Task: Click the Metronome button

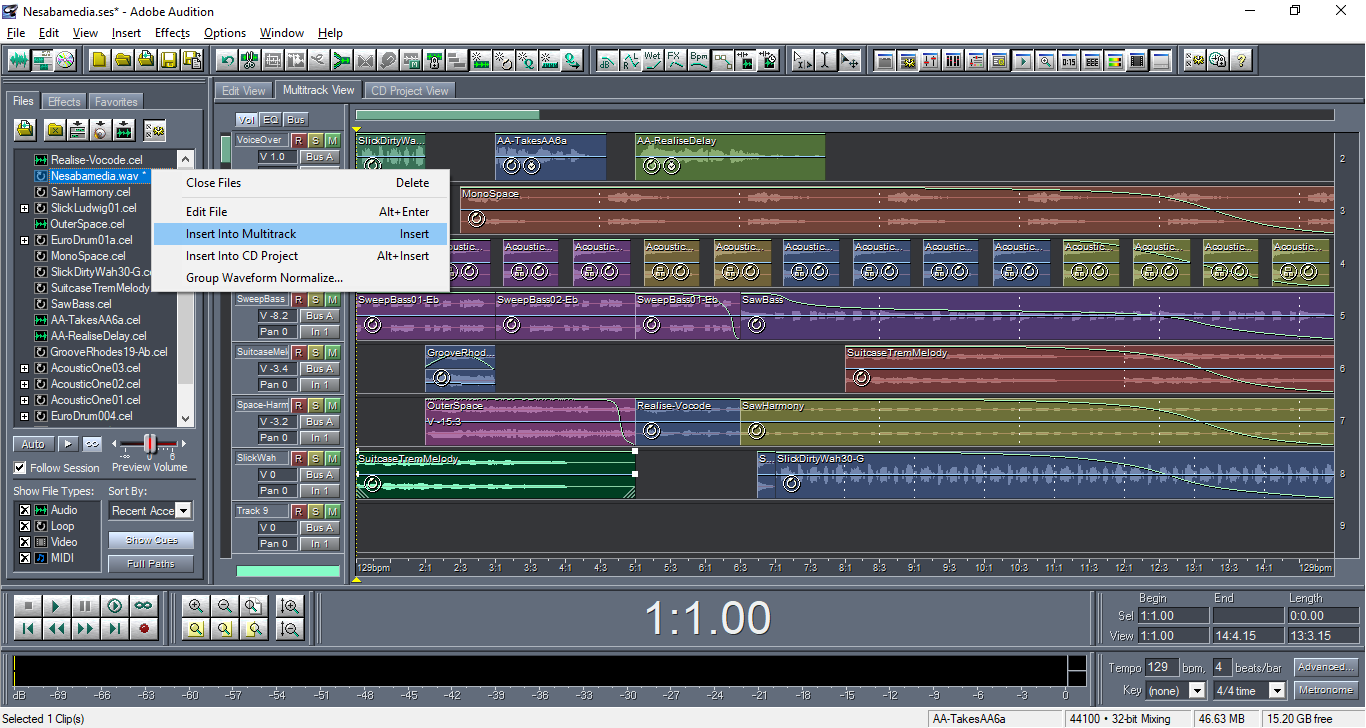Action: pos(1325,690)
